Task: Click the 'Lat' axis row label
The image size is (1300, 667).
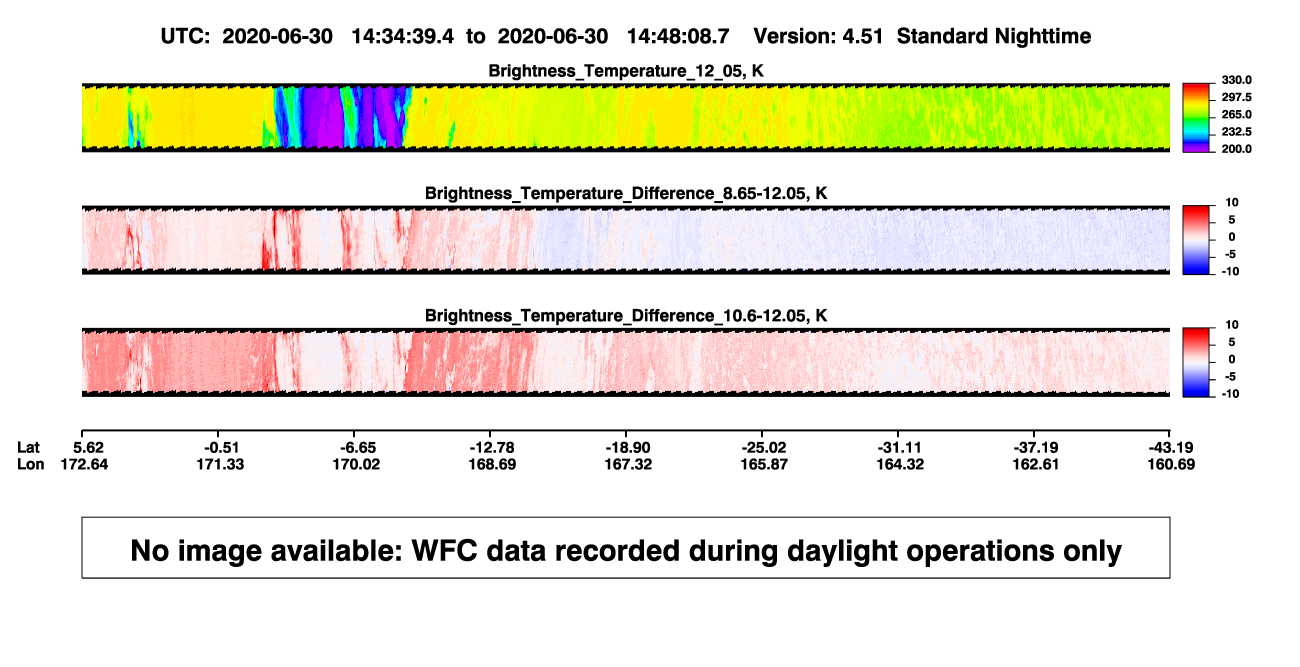Action: 29,447
